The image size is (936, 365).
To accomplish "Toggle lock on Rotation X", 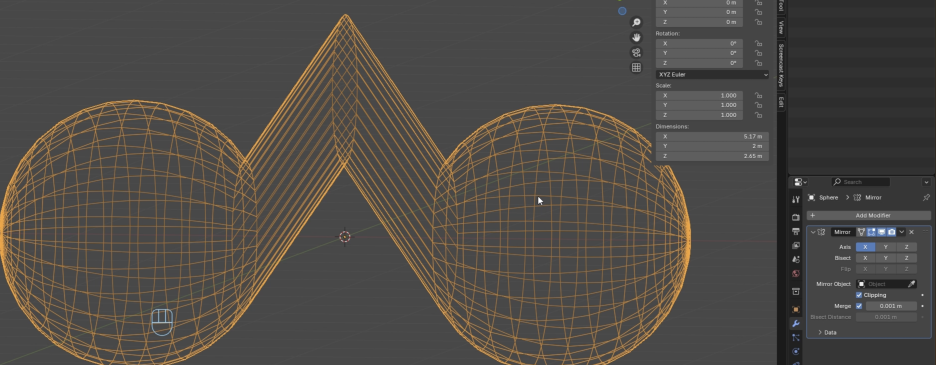I will tap(758, 44).
